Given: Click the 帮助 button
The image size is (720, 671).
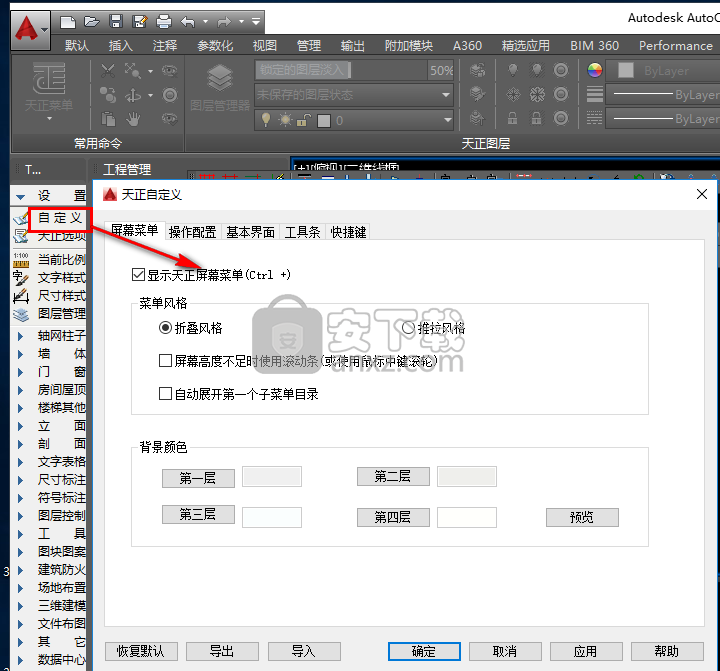Looking at the screenshot, I should [x=667, y=651].
